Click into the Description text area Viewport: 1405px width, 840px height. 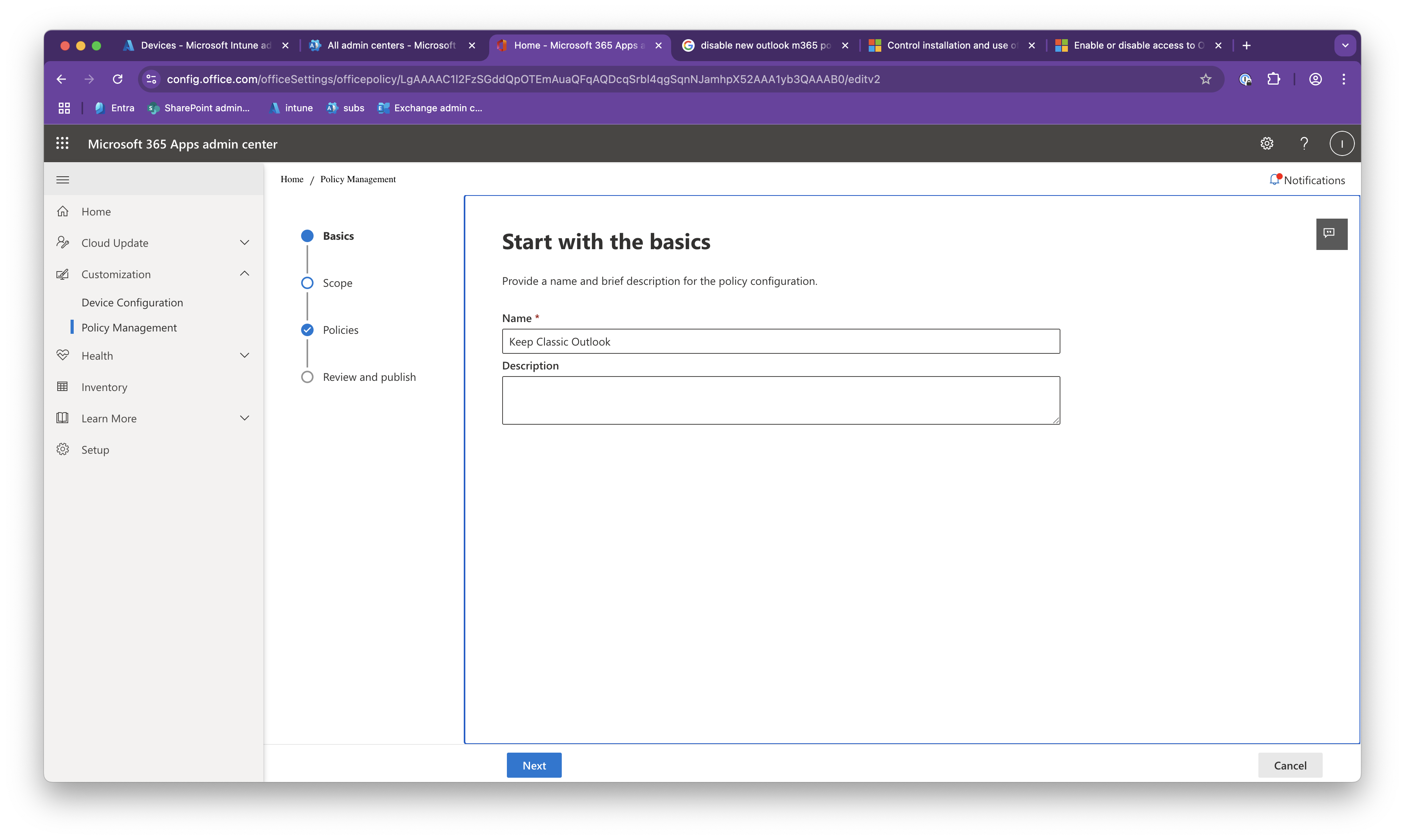point(781,400)
